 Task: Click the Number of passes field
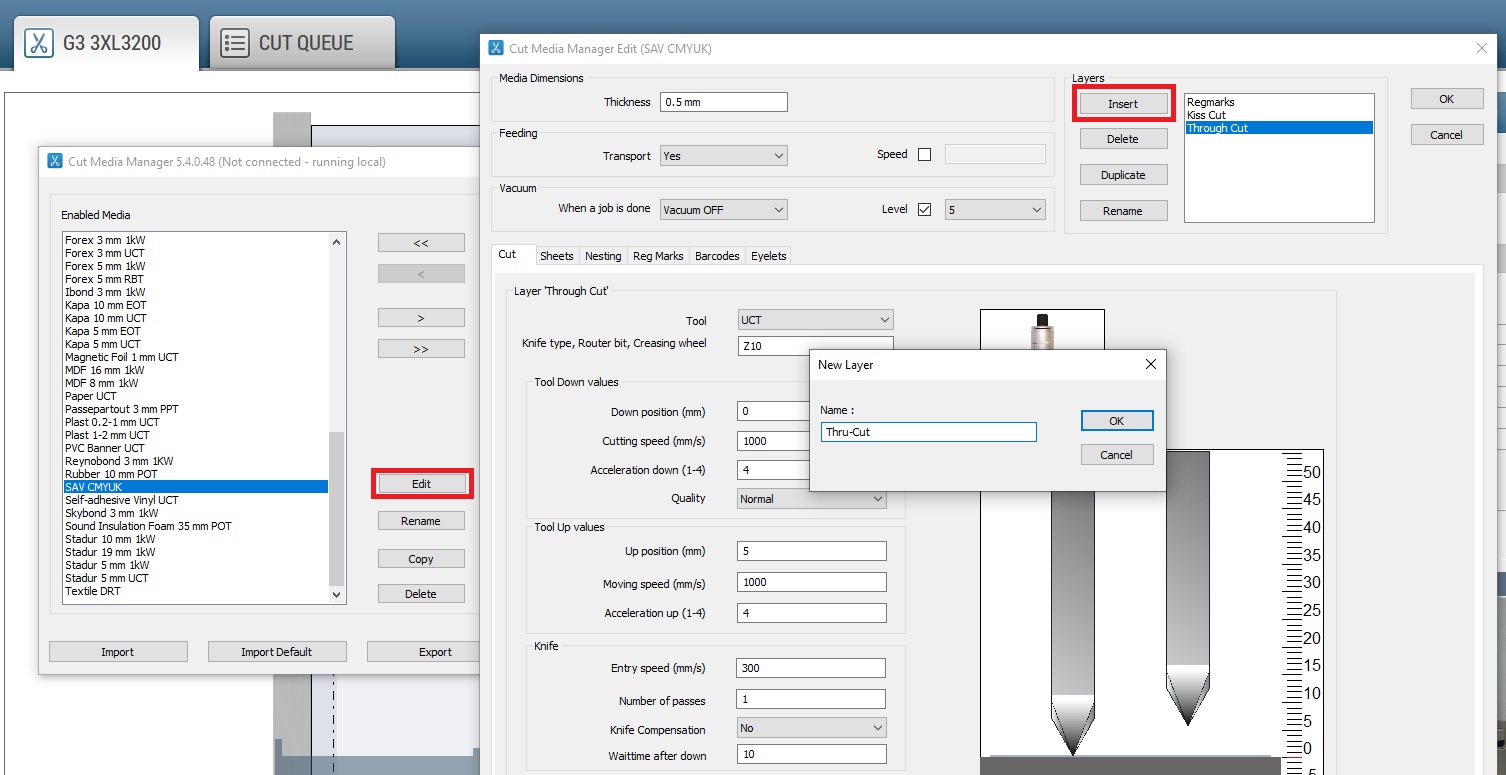811,700
